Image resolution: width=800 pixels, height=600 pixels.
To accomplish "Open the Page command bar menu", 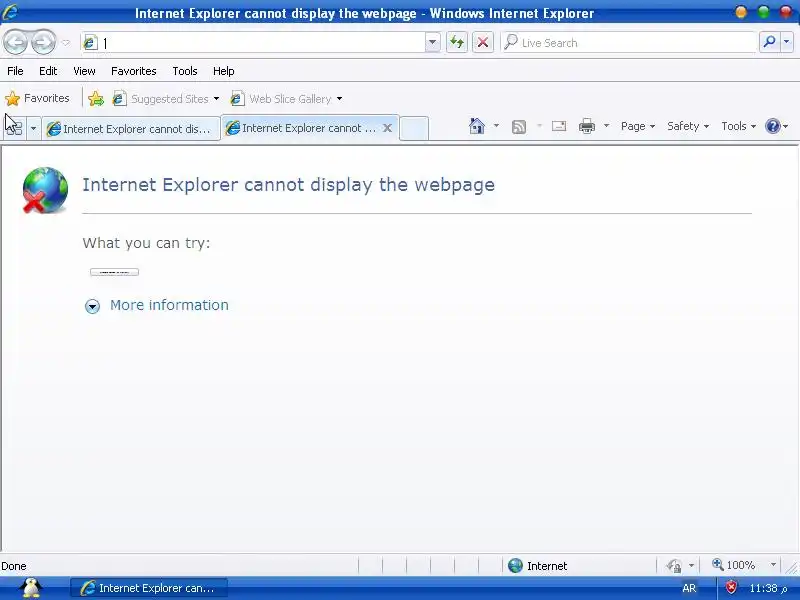I will 638,126.
